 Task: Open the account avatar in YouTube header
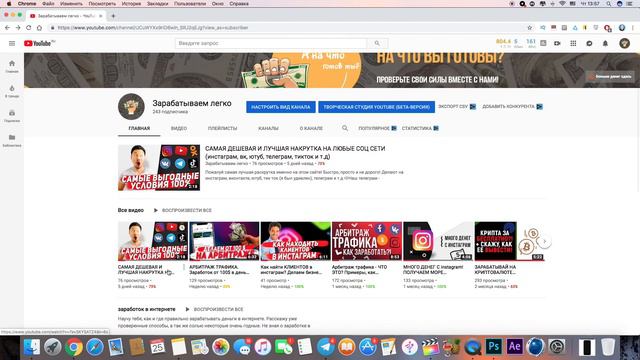click(624, 43)
